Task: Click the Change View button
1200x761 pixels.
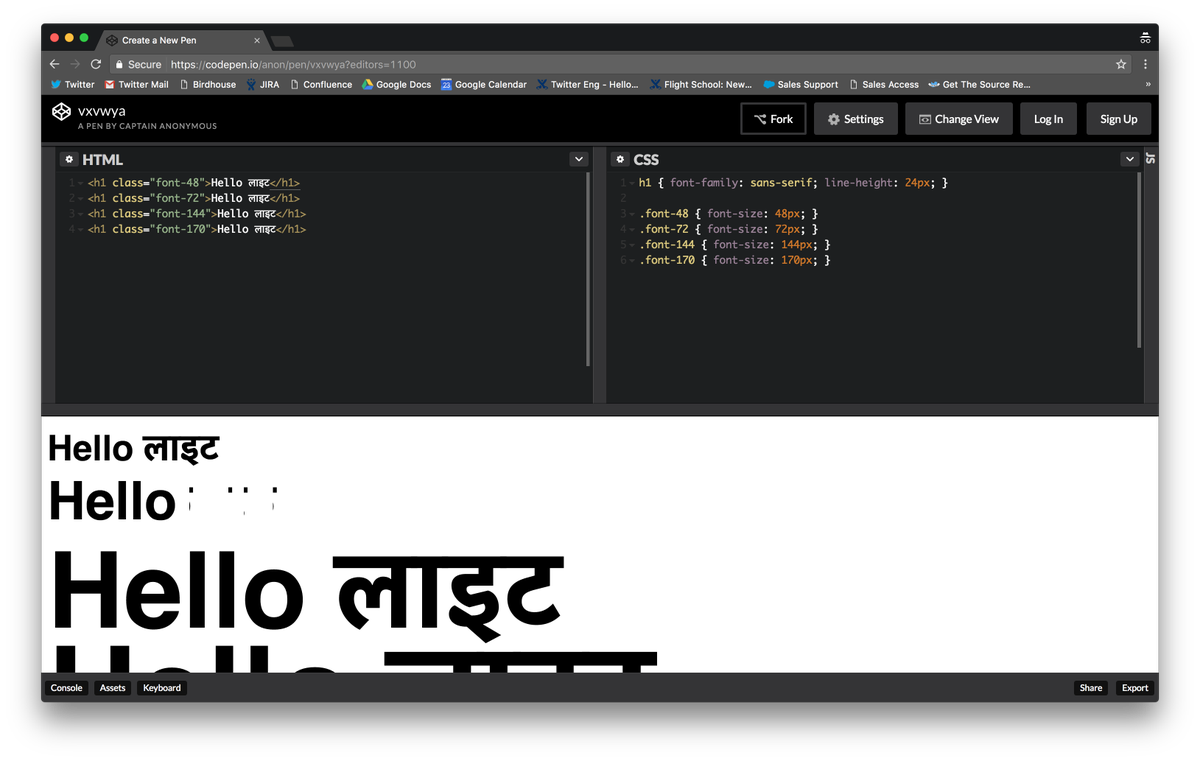Action: tap(959, 119)
